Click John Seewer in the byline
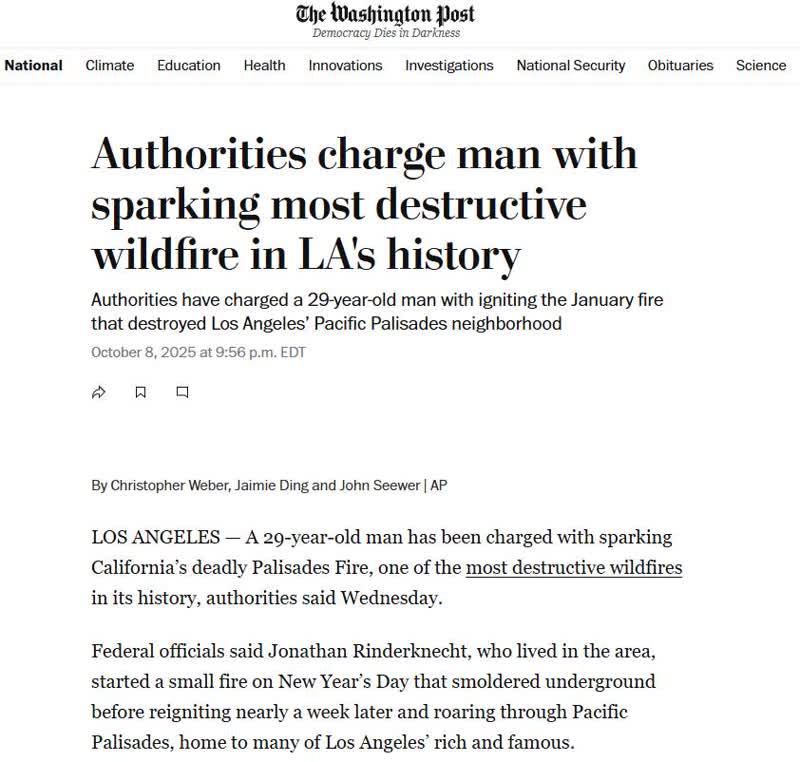Viewport: 800px width, 762px height. pyautogui.click(x=376, y=485)
